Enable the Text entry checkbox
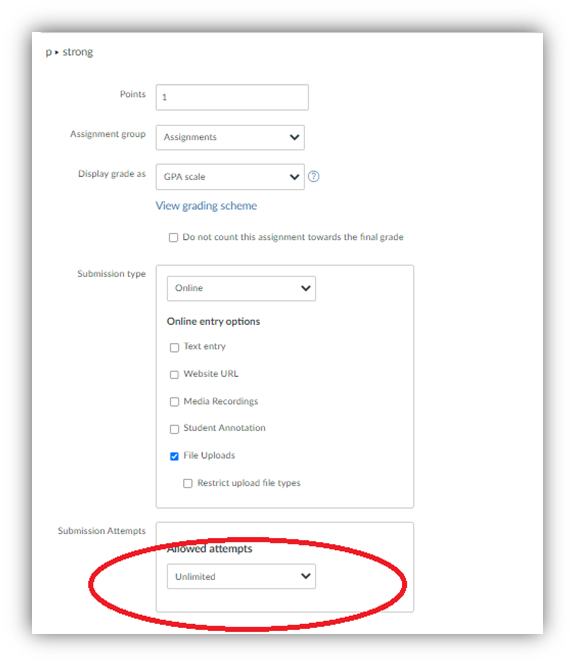Viewport: 575px width, 666px height. coord(174,347)
